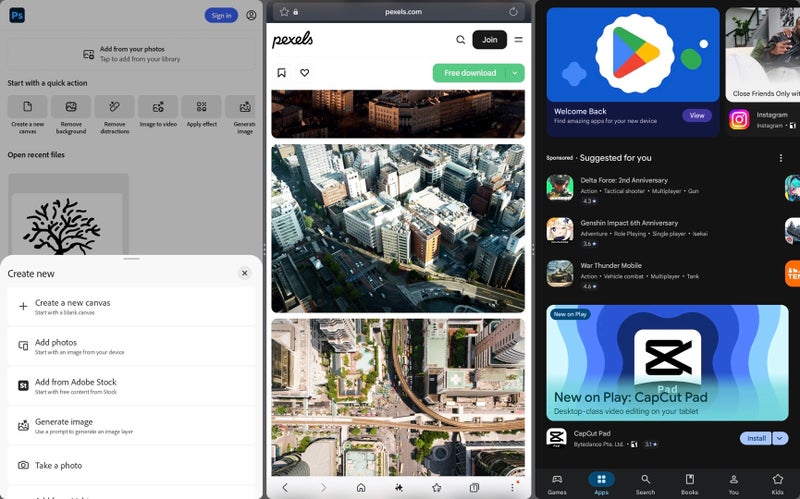Click the Photoshop Ps logo icon
Screen dimensions: 800x499
(x=17, y=15)
